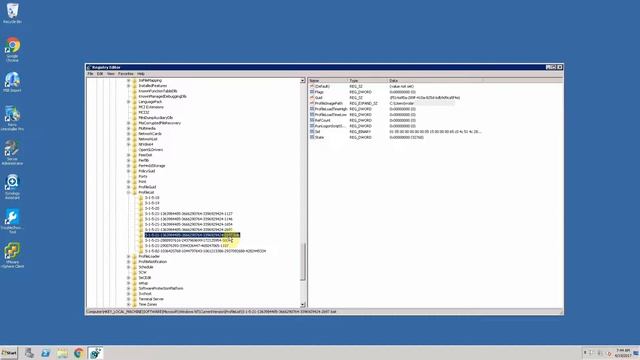Sort values by the Data column header
This screenshot has width=640, height=360.
click(435, 81)
